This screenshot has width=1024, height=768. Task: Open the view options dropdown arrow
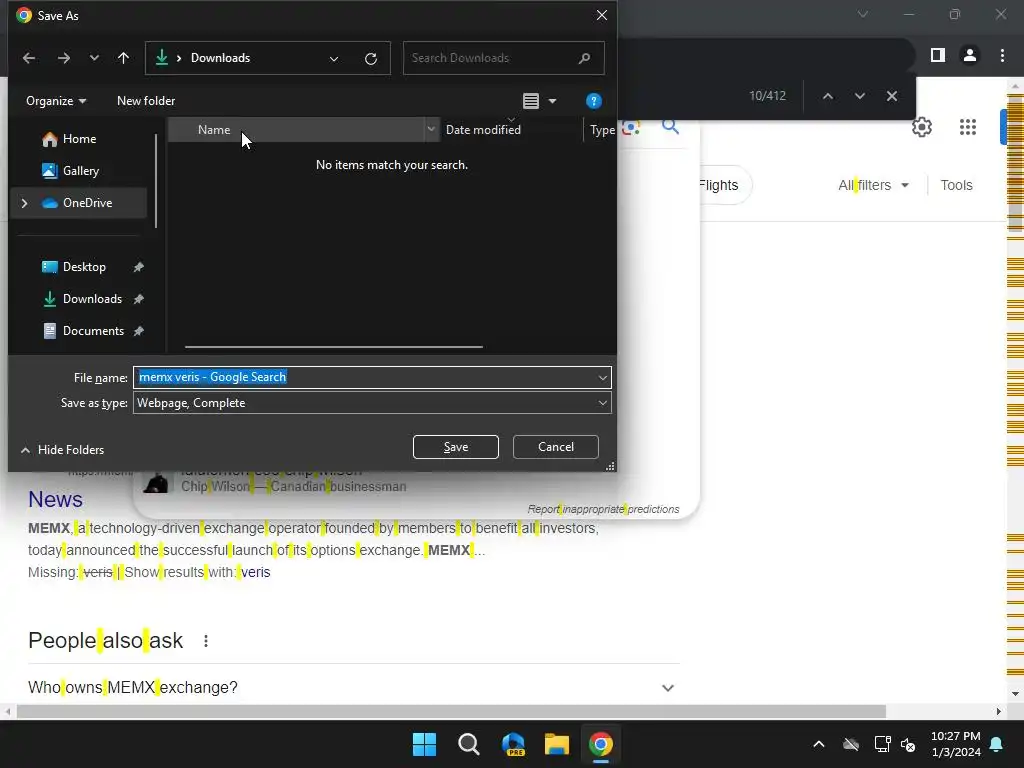point(552,101)
